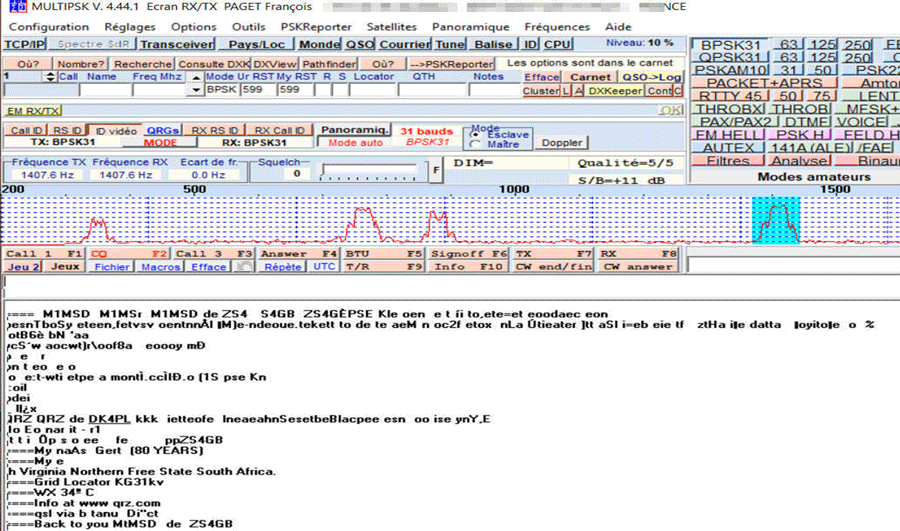The height and width of the screenshot is (531, 900).
Task: Click the CW end/fin macro button
Action: tap(553, 267)
